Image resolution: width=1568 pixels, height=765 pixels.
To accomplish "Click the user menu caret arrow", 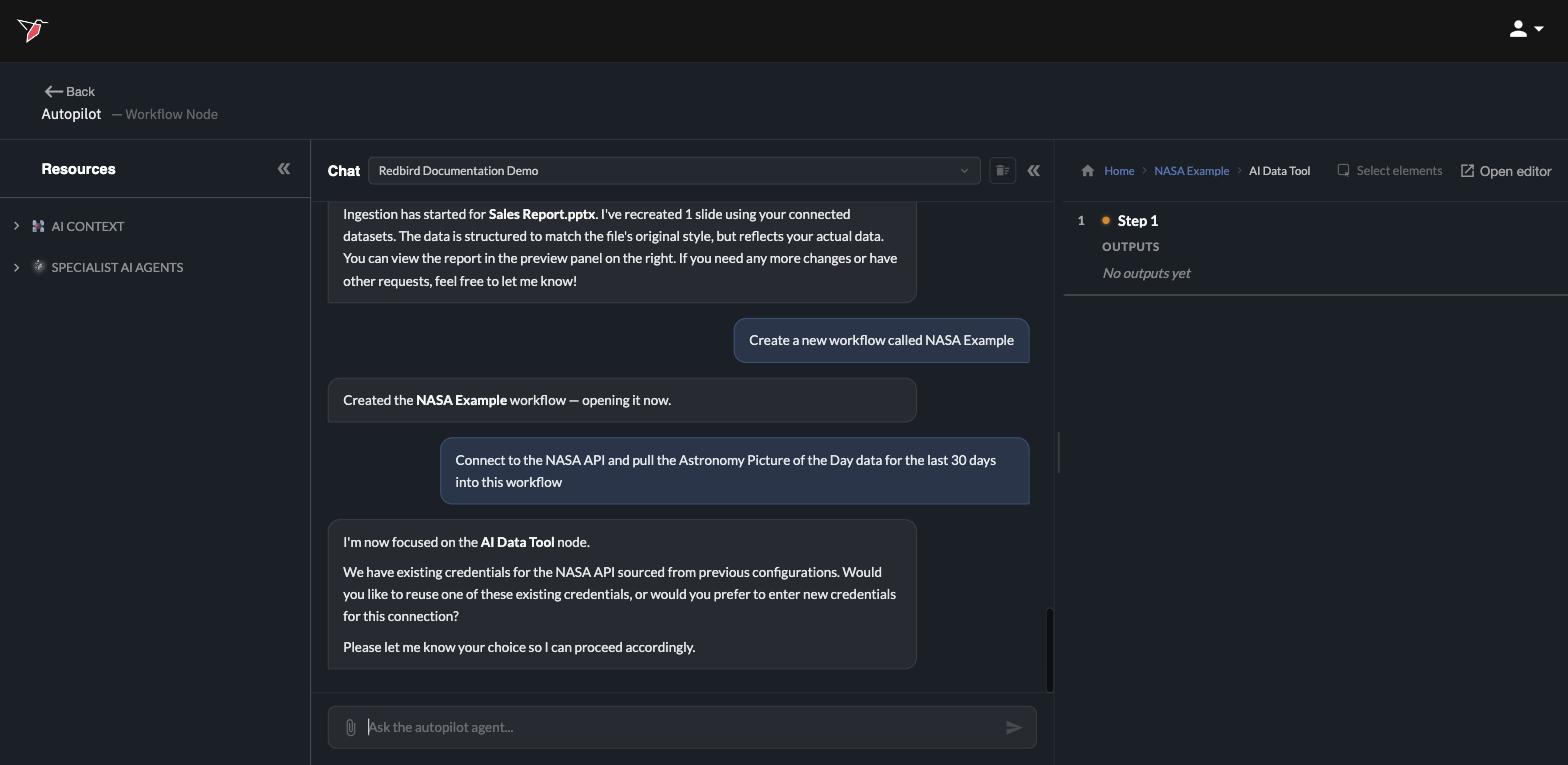I will [x=1539, y=29].
